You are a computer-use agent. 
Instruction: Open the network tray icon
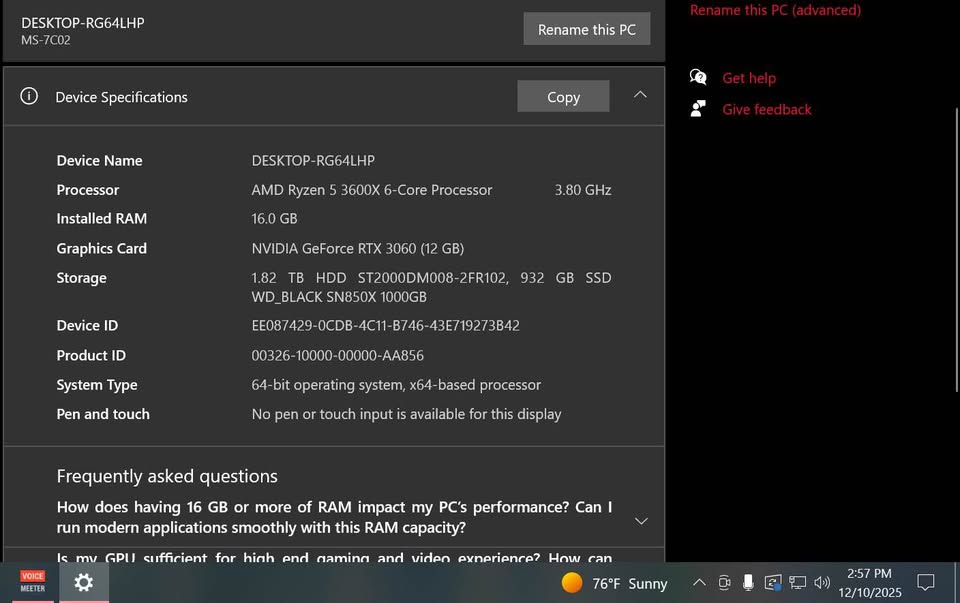797,583
